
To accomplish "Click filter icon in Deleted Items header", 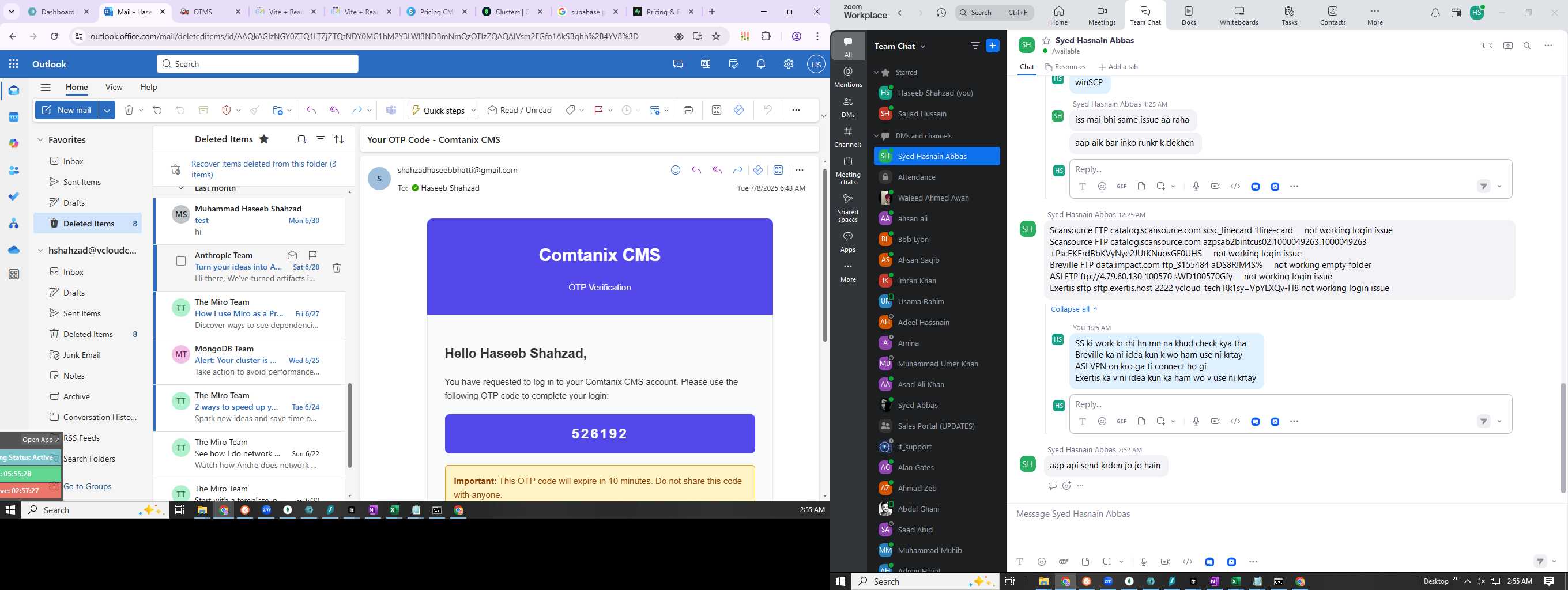I will pos(320,139).
